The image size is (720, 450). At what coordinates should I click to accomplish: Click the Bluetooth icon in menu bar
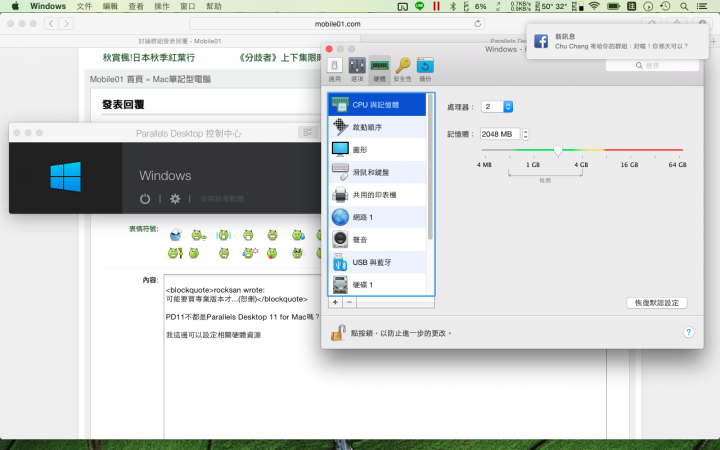click(x=453, y=6)
